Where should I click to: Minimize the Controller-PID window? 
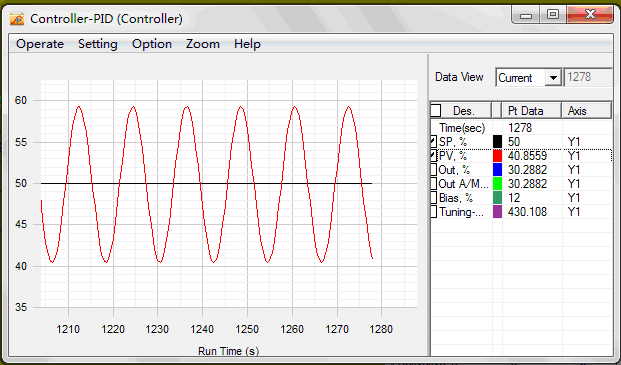526,15
